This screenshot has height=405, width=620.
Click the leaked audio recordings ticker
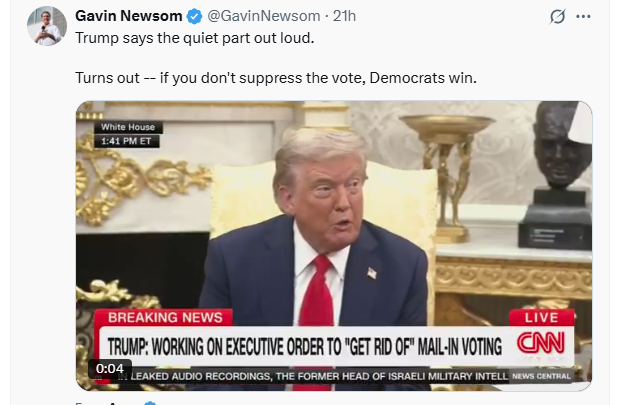click(x=313, y=376)
